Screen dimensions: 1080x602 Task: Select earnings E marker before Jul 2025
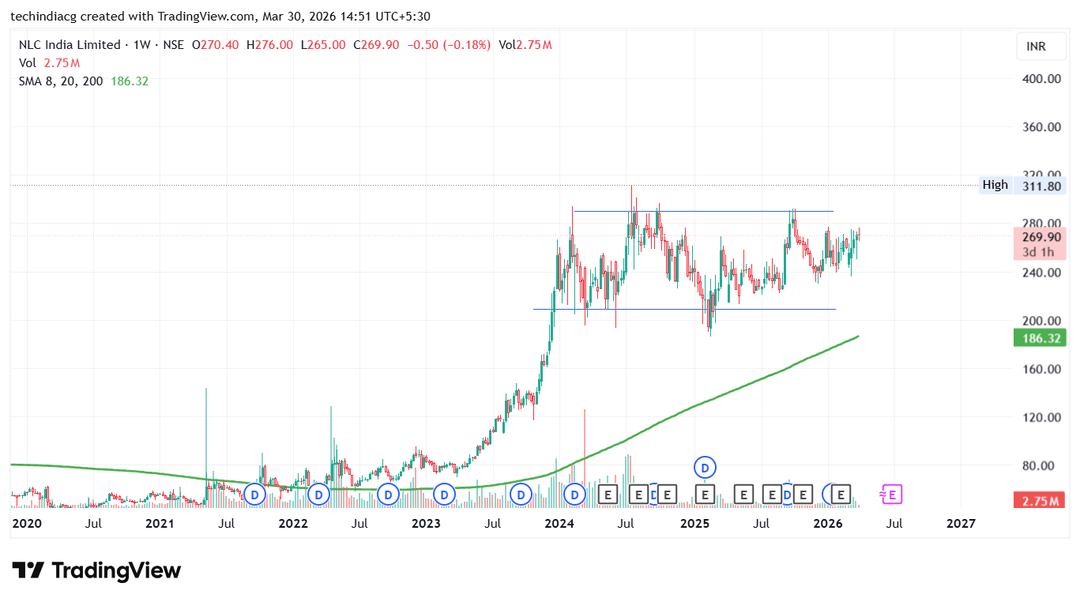743,495
